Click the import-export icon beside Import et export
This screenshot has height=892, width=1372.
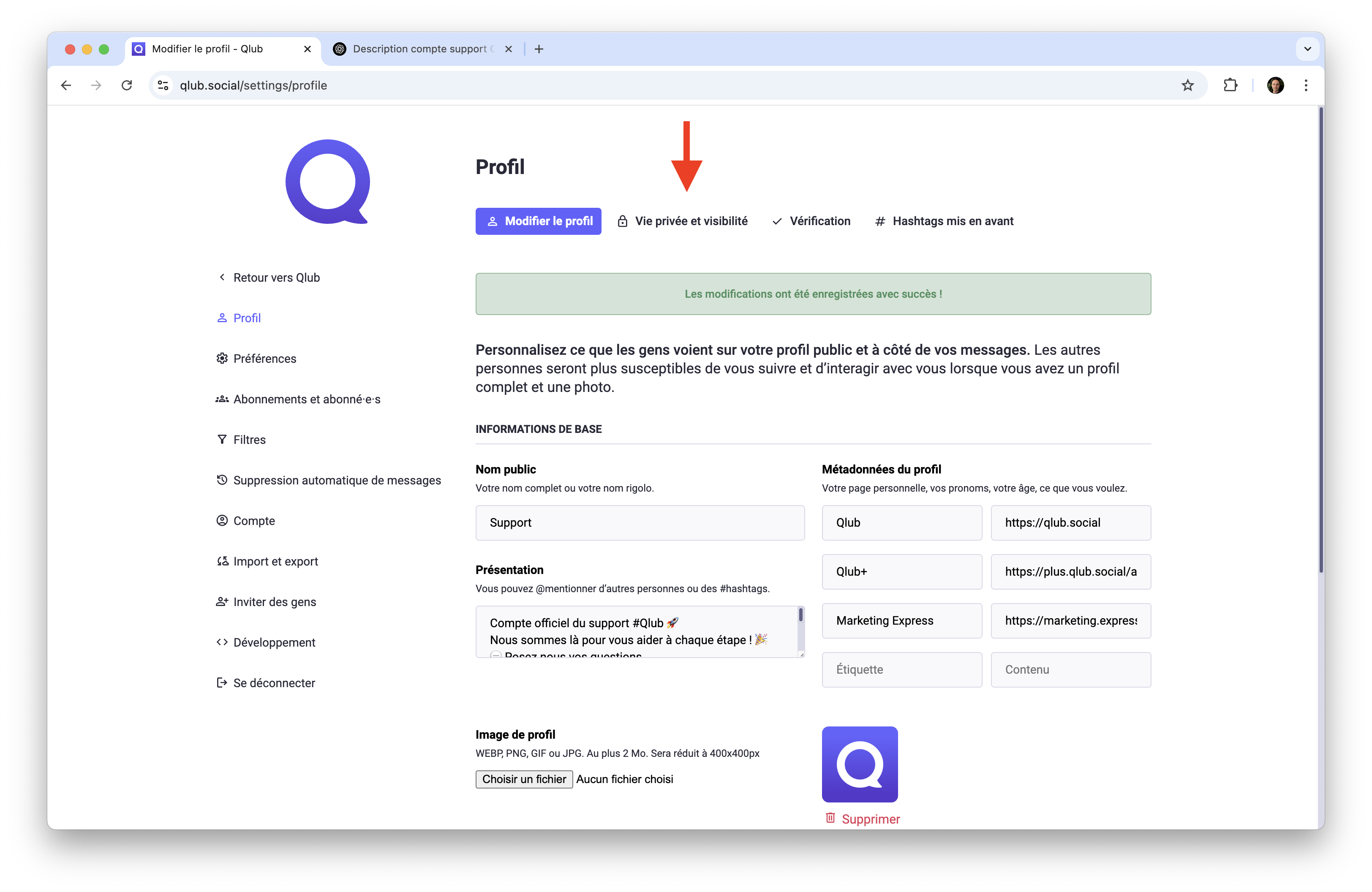(x=223, y=561)
